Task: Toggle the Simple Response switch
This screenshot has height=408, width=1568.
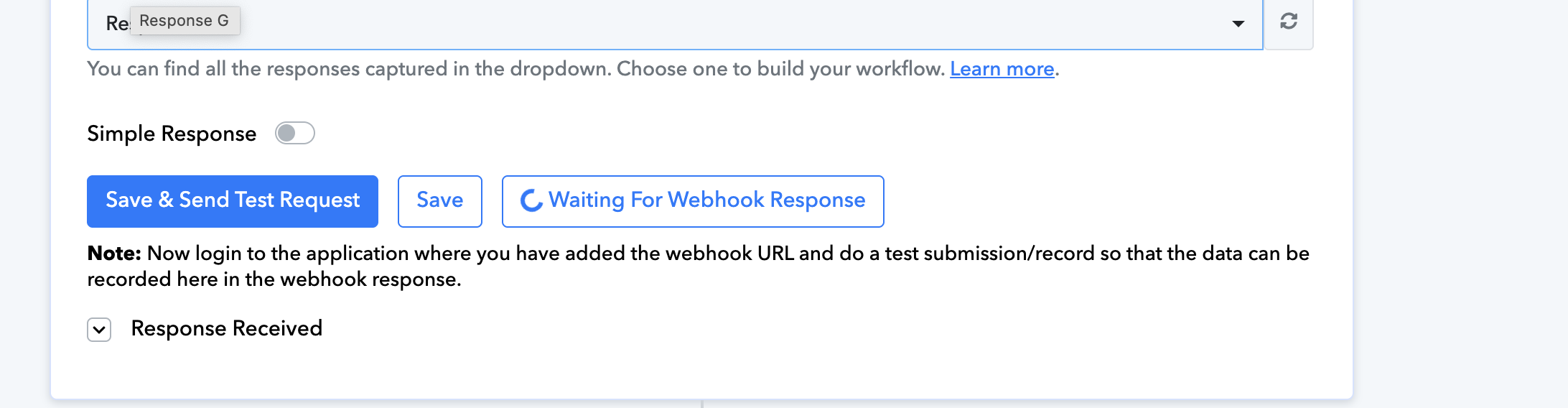Action: click(x=295, y=133)
